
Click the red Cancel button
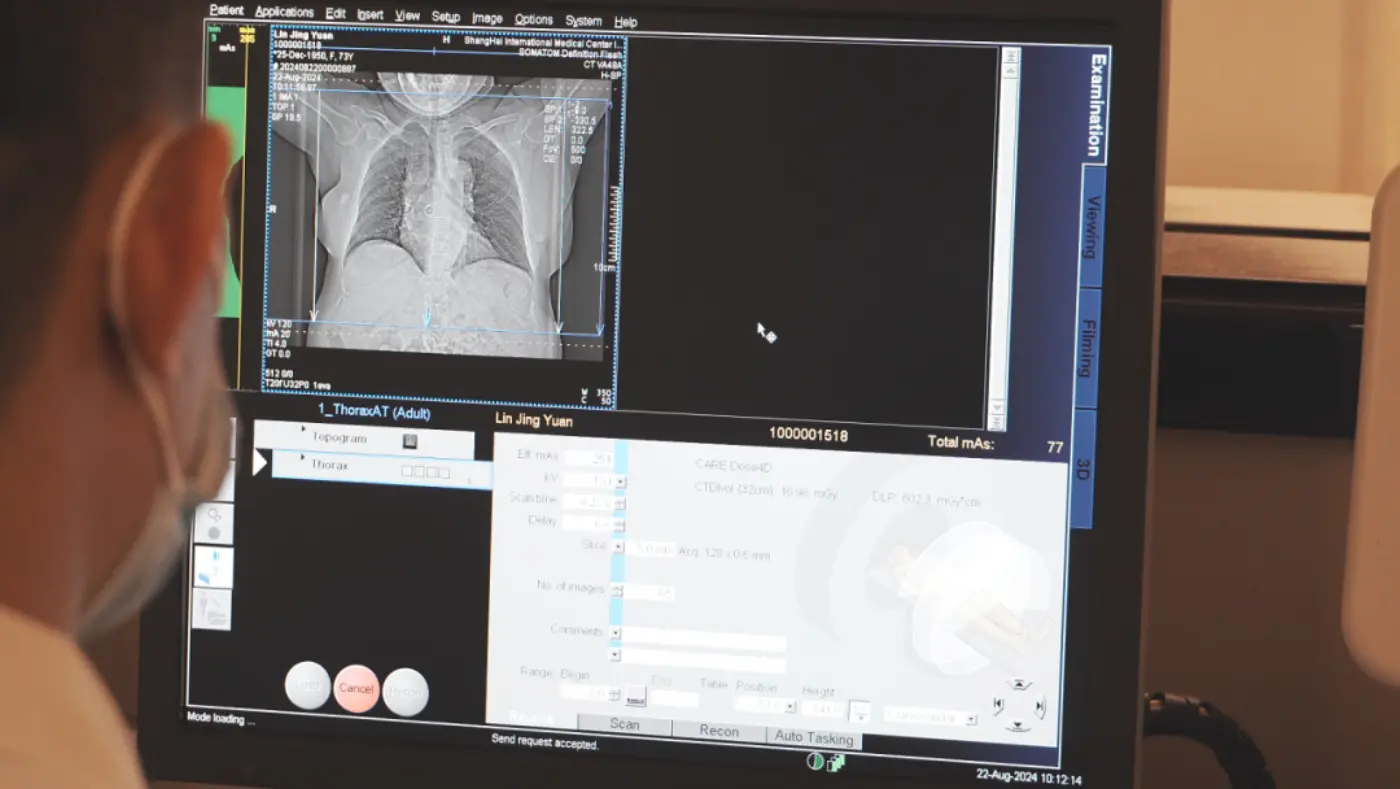coord(356,688)
